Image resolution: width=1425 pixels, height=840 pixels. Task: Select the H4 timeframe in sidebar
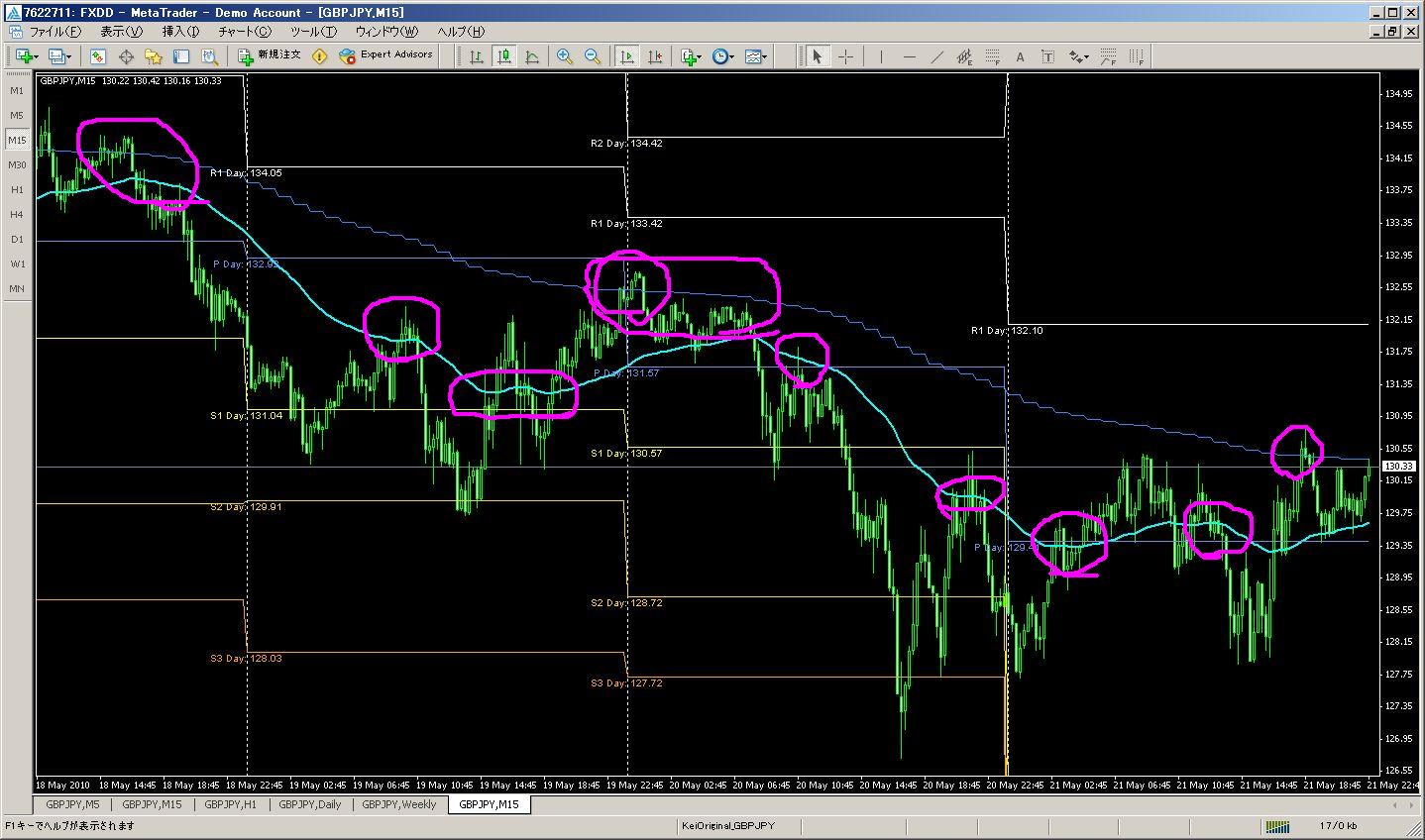pos(17,214)
